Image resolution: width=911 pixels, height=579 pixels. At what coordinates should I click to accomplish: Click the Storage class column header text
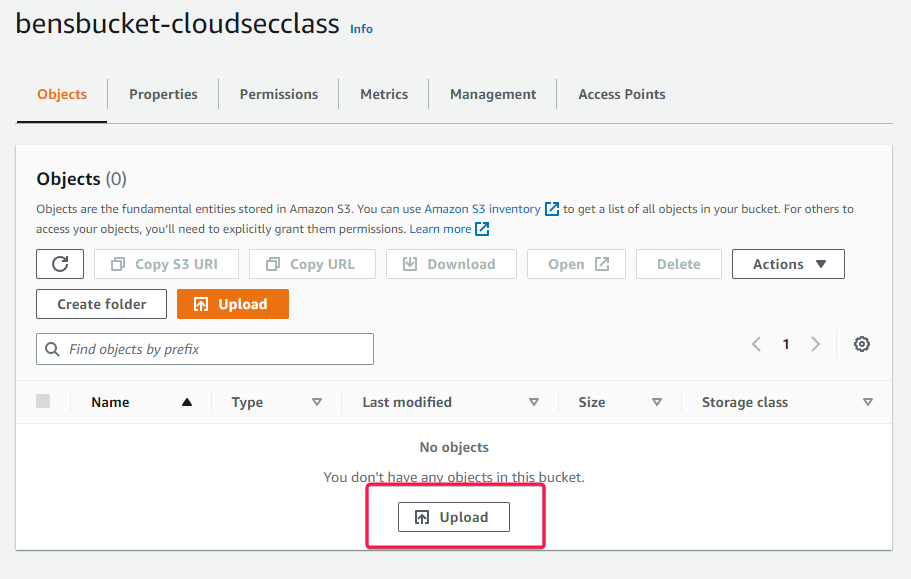(745, 402)
